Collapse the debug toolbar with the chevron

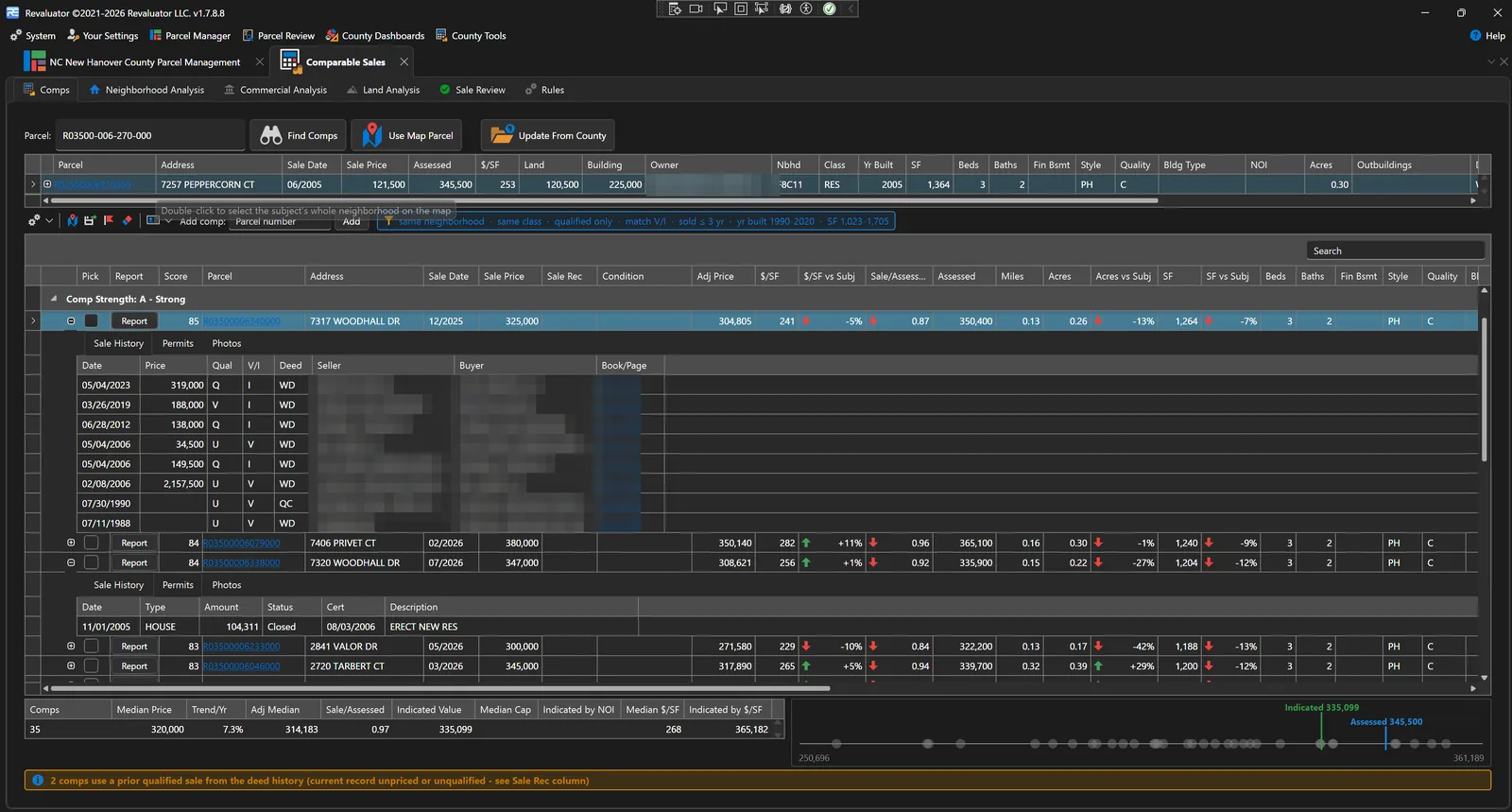(x=850, y=9)
